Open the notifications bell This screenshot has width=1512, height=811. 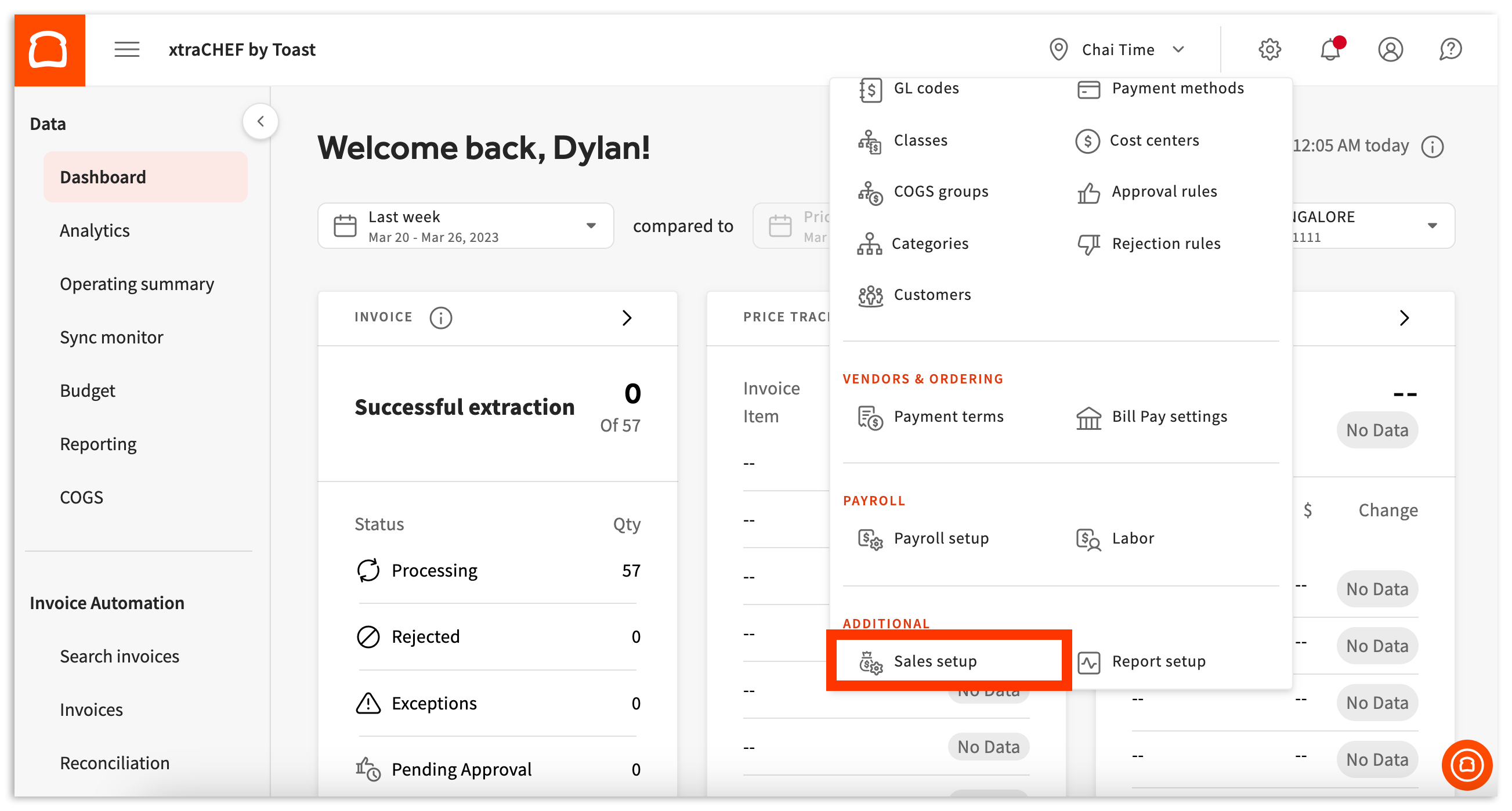[1330, 49]
